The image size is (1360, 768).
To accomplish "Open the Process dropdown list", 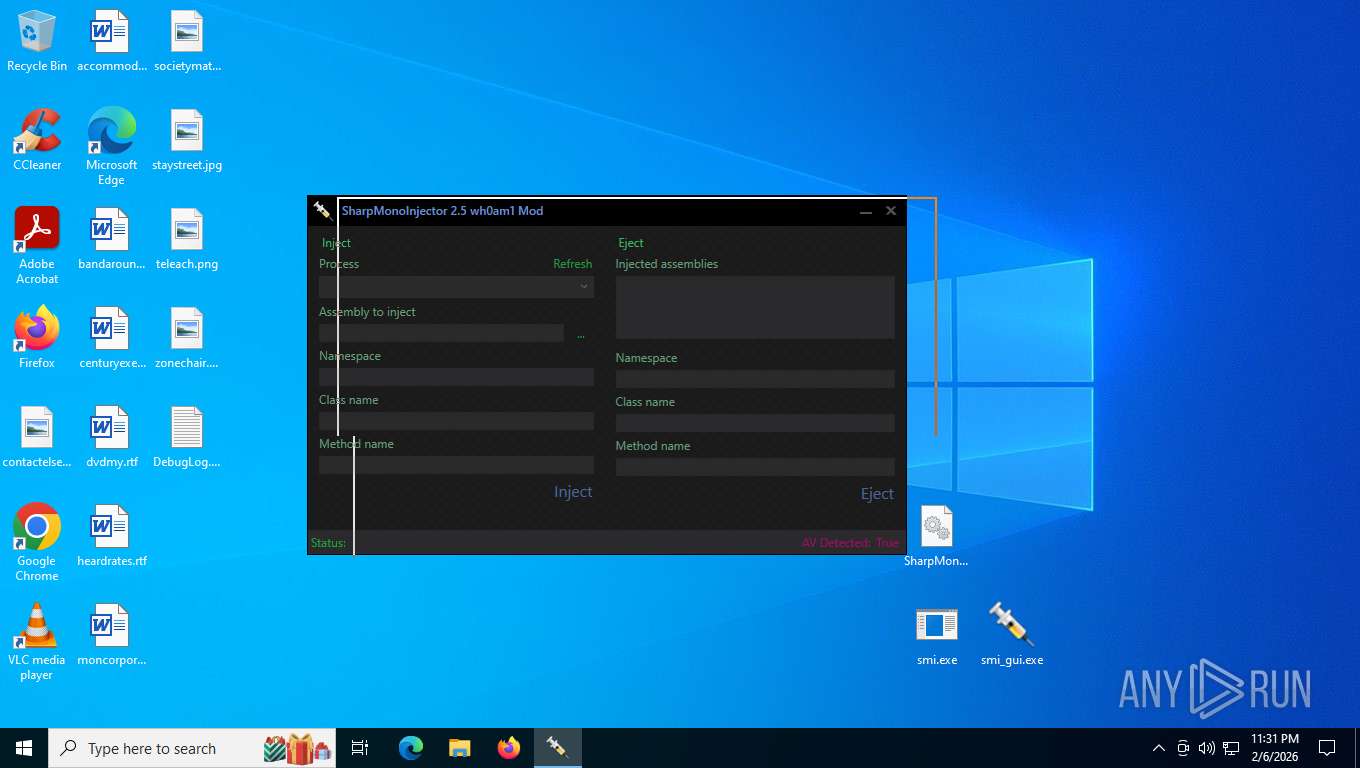I will [456, 286].
